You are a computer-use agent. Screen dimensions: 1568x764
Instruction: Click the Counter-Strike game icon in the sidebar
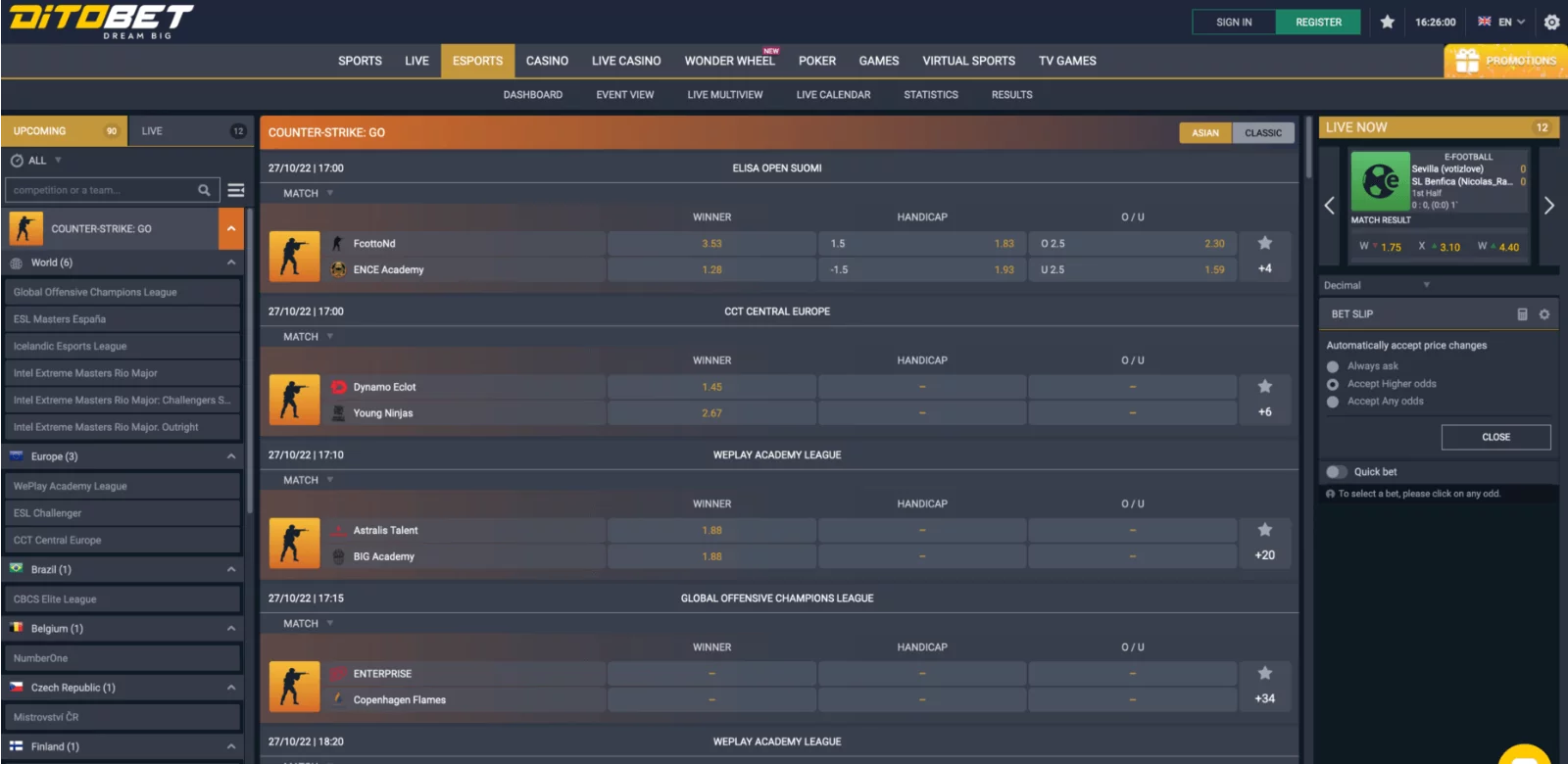pyautogui.click(x=26, y=228)
